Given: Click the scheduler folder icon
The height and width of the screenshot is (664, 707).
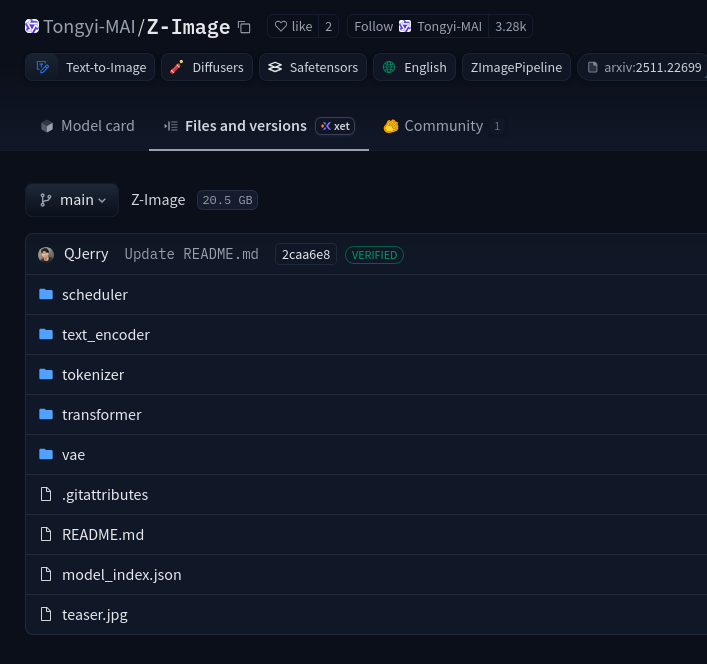Looking at the screenshot, I should (46, 294).
